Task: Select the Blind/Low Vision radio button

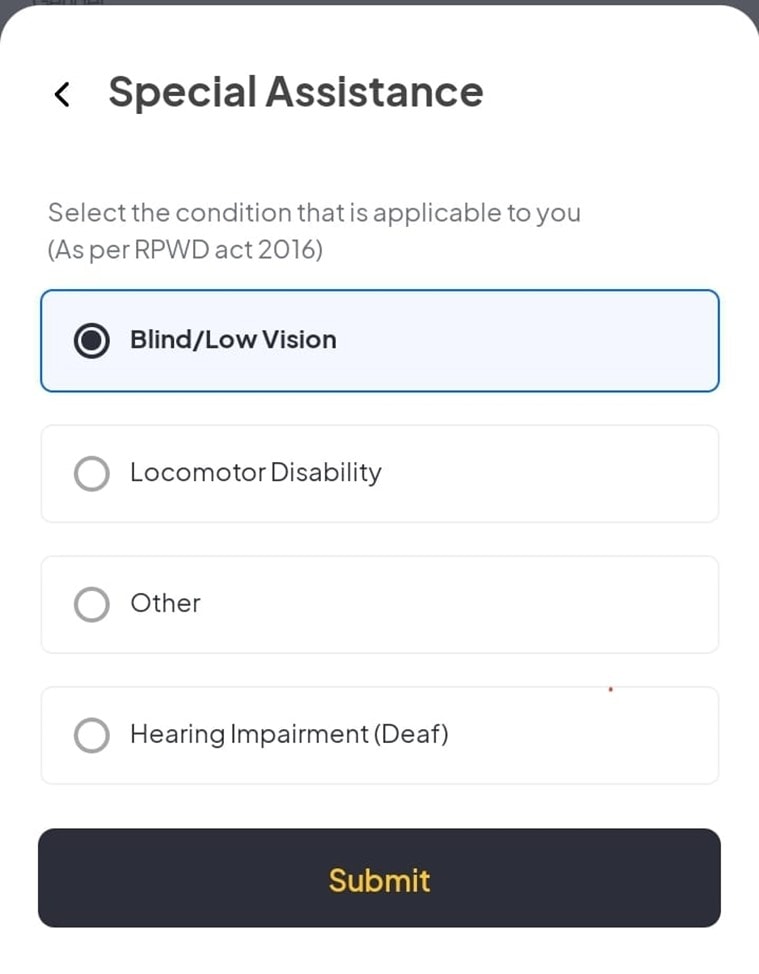Action: click(92, 341)
